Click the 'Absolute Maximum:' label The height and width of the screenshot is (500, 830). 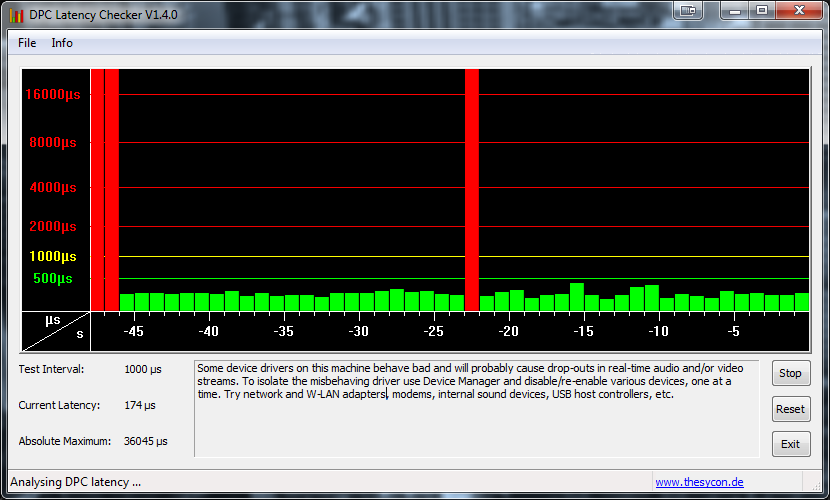[65, 441]
